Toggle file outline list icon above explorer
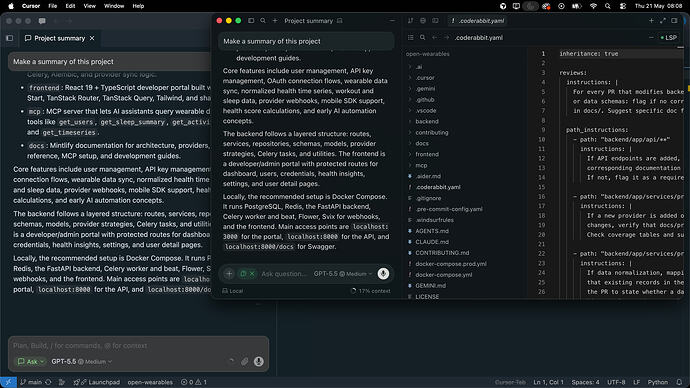 point(411,38)
